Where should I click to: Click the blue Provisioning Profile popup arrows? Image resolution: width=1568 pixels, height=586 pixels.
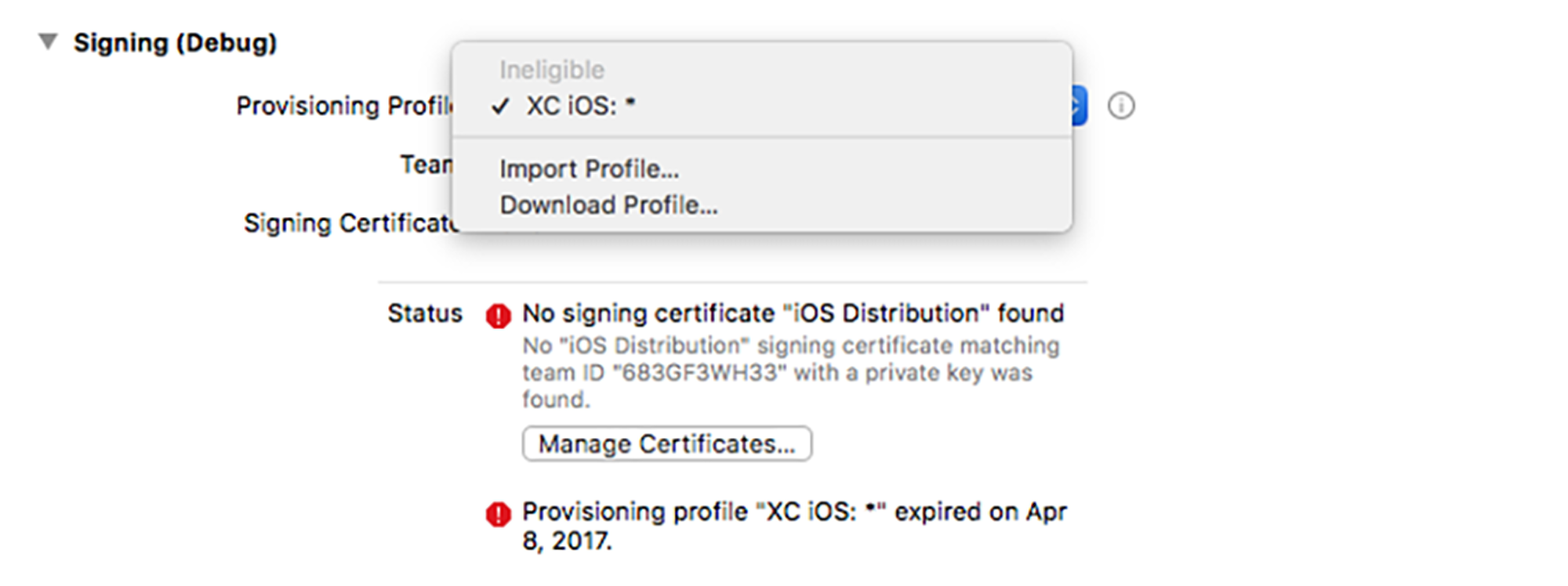coord(1079,106)
